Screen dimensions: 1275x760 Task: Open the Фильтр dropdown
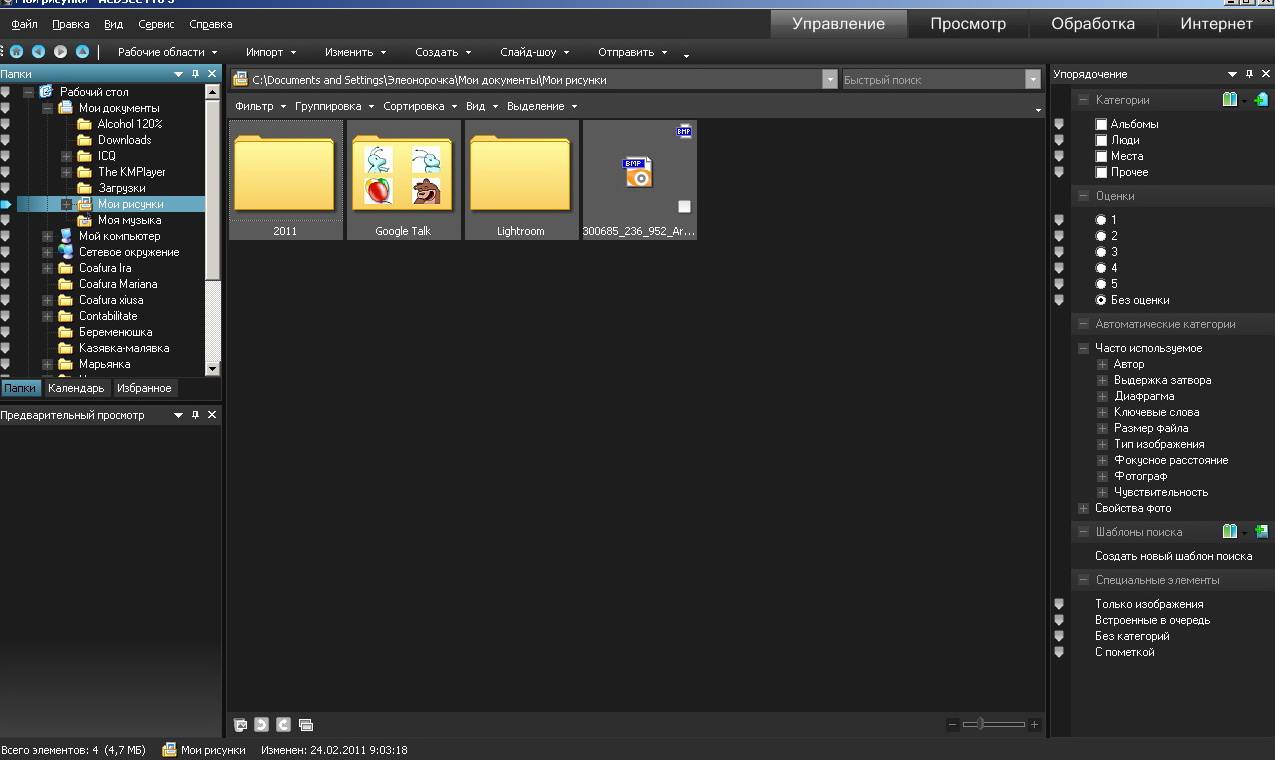260,106
